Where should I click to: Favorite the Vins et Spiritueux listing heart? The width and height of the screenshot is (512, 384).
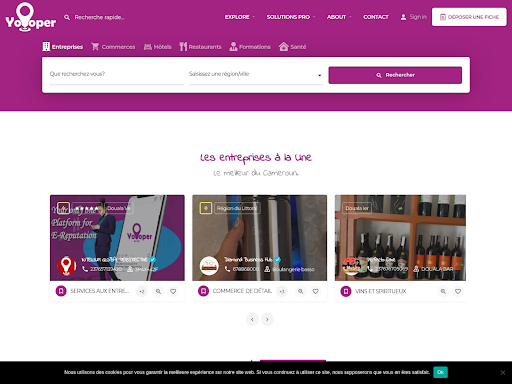pyautogui.click(x=458, y=291)
